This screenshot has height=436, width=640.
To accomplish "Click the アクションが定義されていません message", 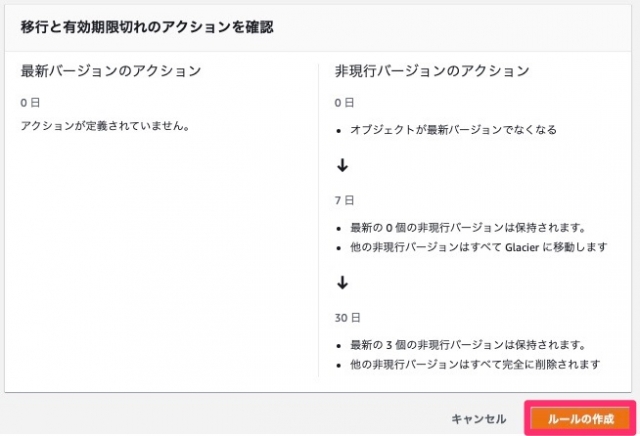I will tap(105, 126).
